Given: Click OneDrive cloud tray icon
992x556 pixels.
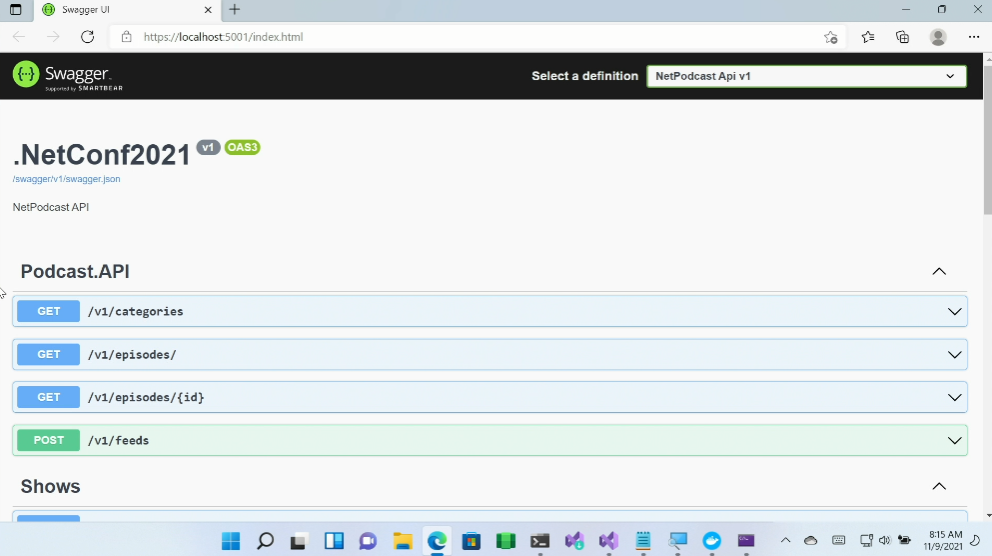Looking at the screenshot, I should [810, 540].
